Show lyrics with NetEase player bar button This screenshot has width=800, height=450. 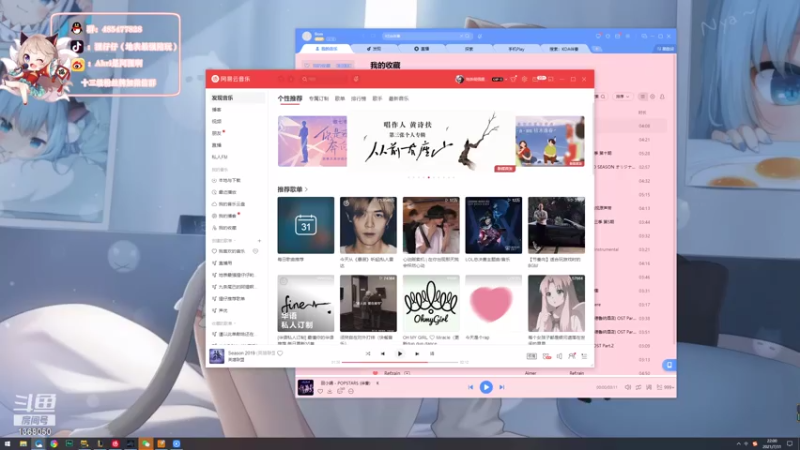click(432, 354)
